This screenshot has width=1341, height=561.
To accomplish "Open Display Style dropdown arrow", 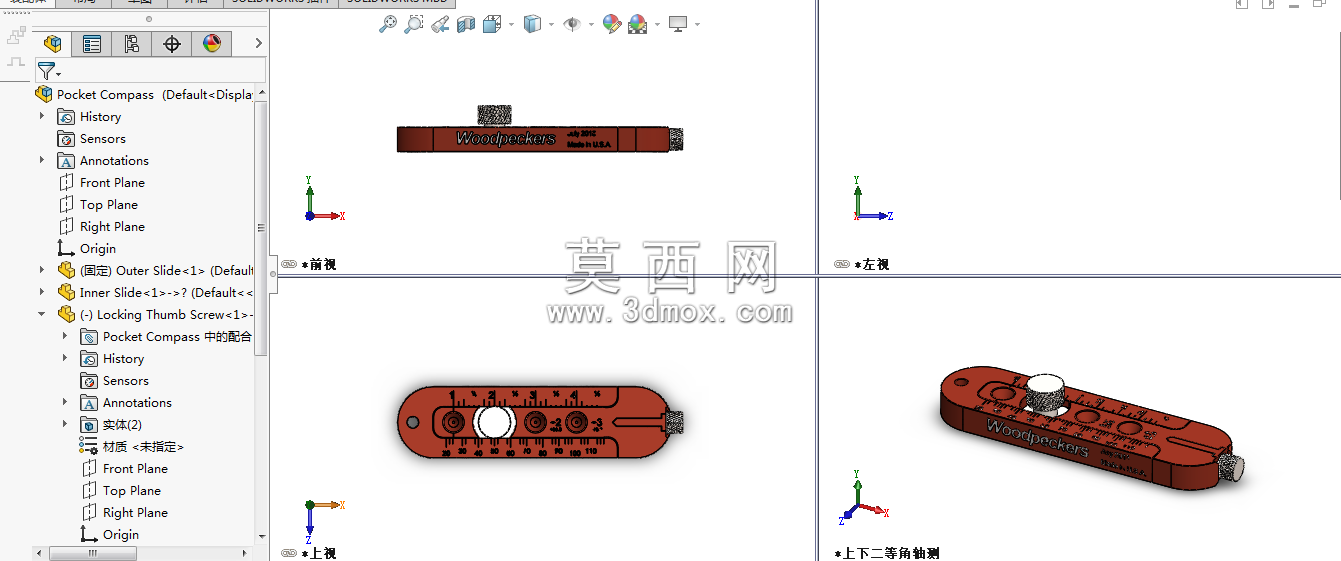I will click(551, 24).
